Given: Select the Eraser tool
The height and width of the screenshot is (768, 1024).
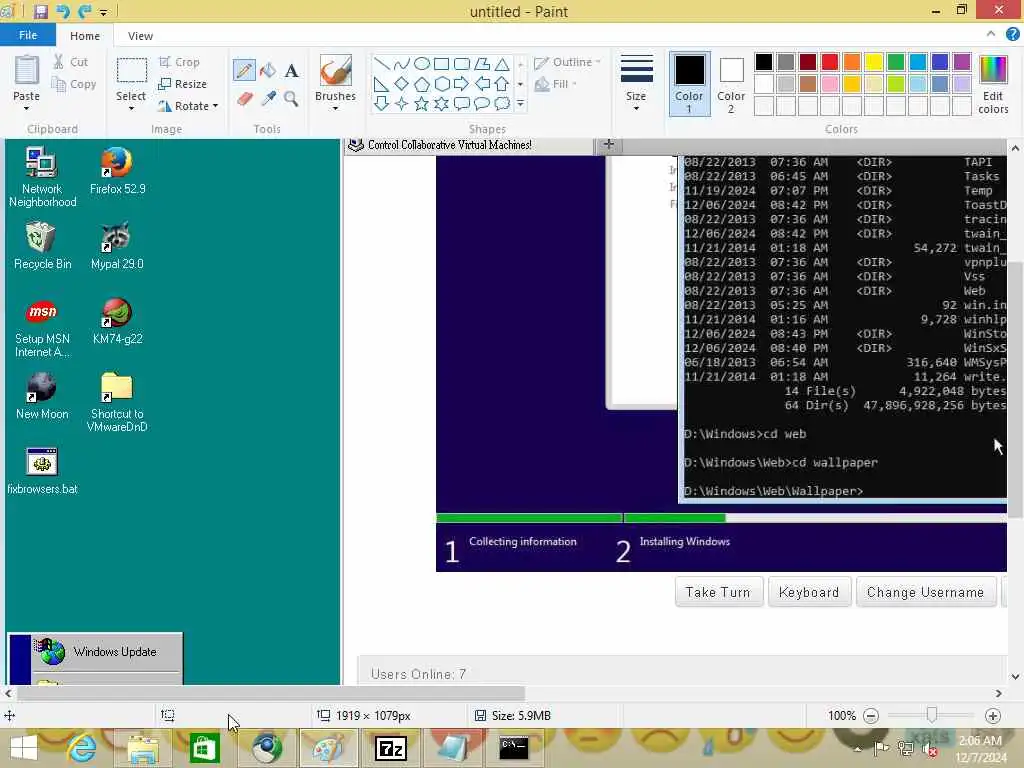Looking at the screenshot, I should (x=244, y=99).
